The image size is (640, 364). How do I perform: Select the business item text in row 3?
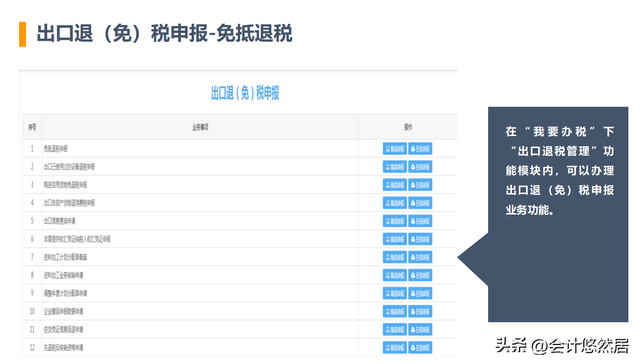65,185
